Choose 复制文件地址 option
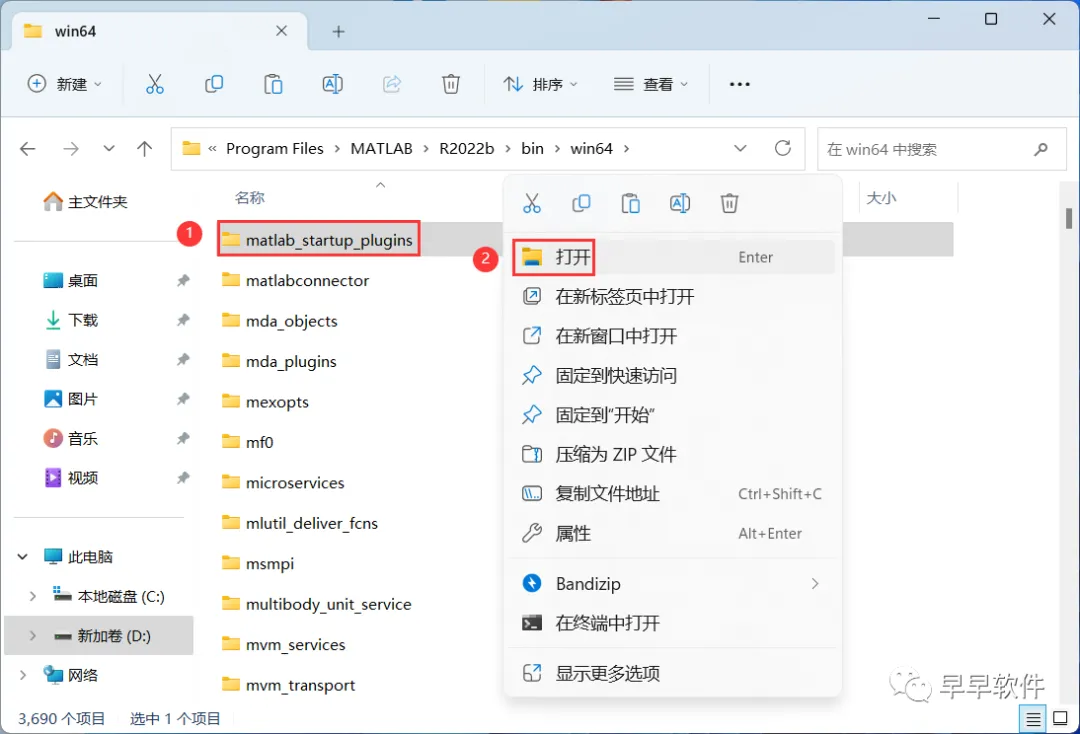The height and width of the screenshot is (734, 1080). (674, 494)
